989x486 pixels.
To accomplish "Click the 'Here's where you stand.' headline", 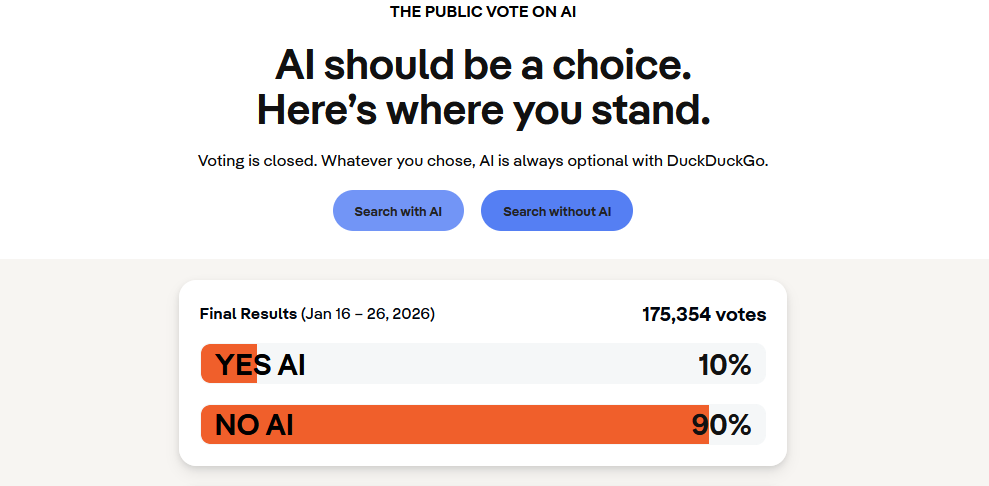I will coord(483,109).
